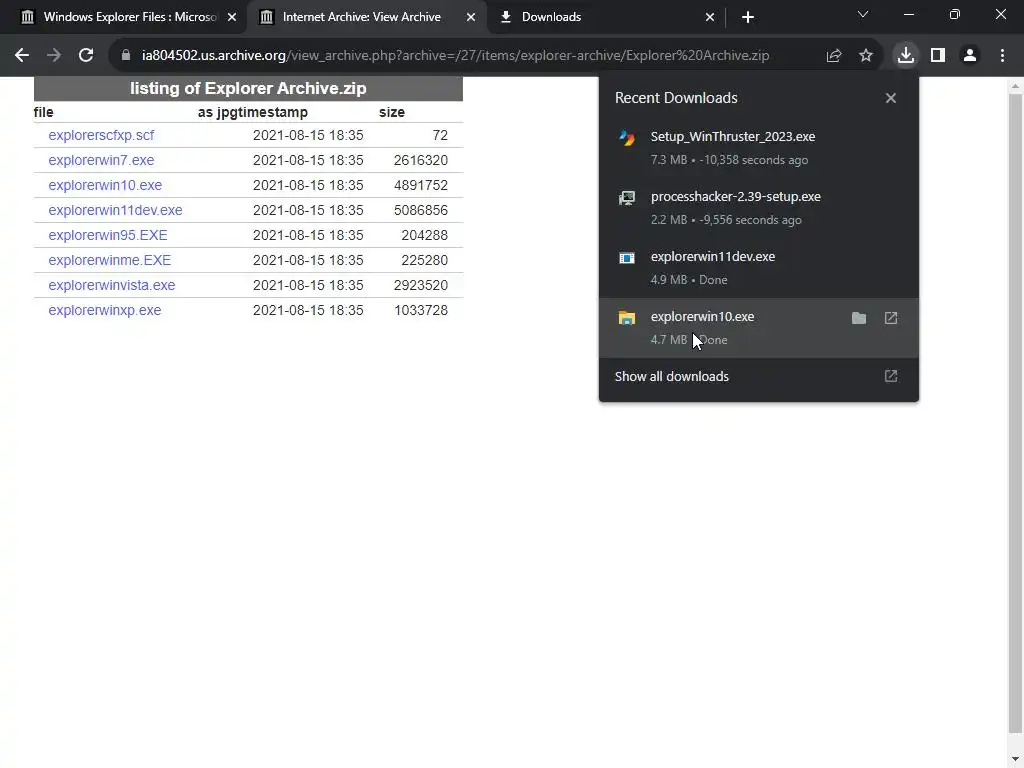Show explorerwin10.exe in folder
Image resolution: width=1024 pixels, height=768 pixels.
pos(859,318)
